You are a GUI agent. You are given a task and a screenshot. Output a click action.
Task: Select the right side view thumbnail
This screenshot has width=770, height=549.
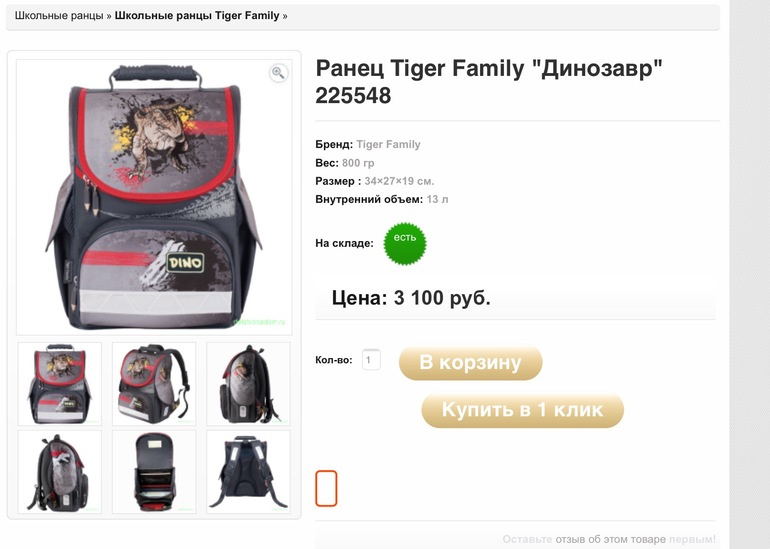tap(248, 384)
